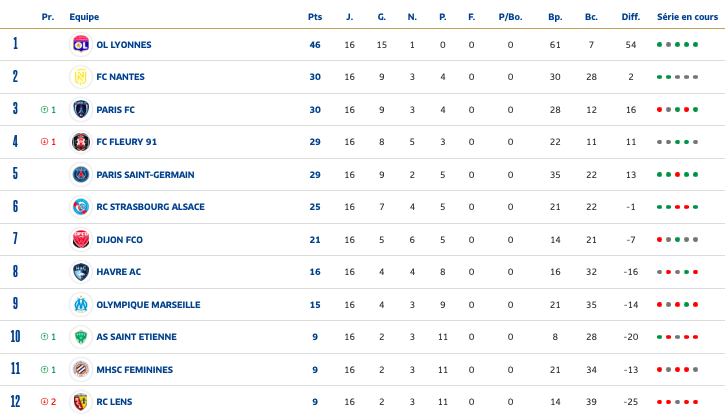725x420 pixels.
Task: Open the AS Saint Etienne team link
Action: 135,337
